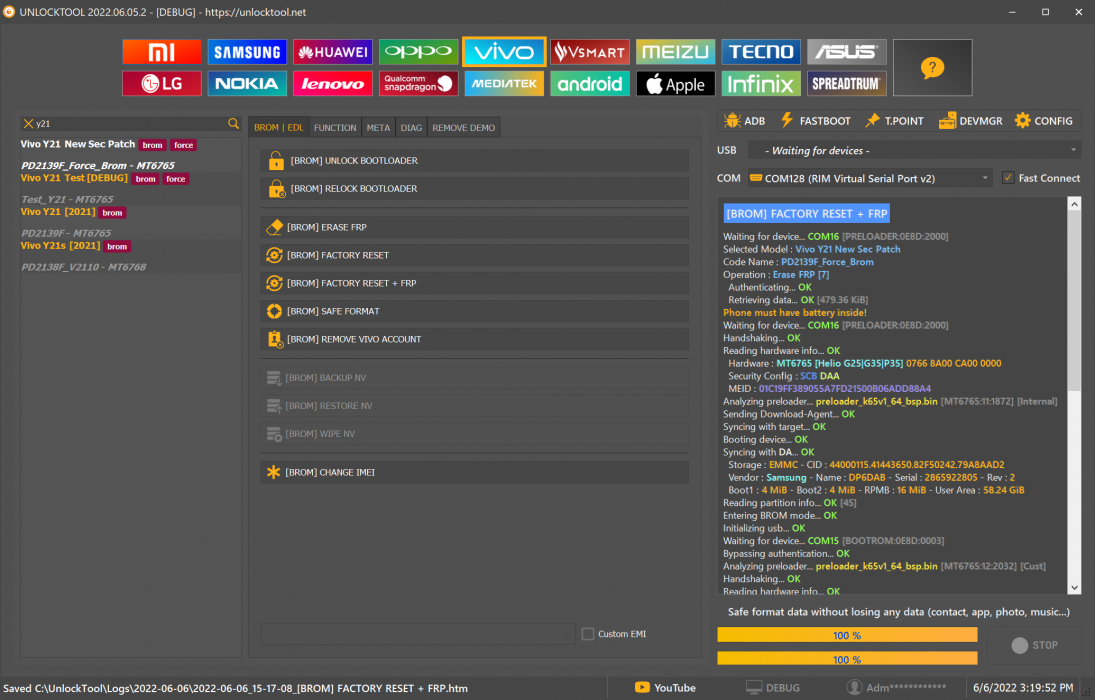Select the Oppo brand icon

pos(418,52)
